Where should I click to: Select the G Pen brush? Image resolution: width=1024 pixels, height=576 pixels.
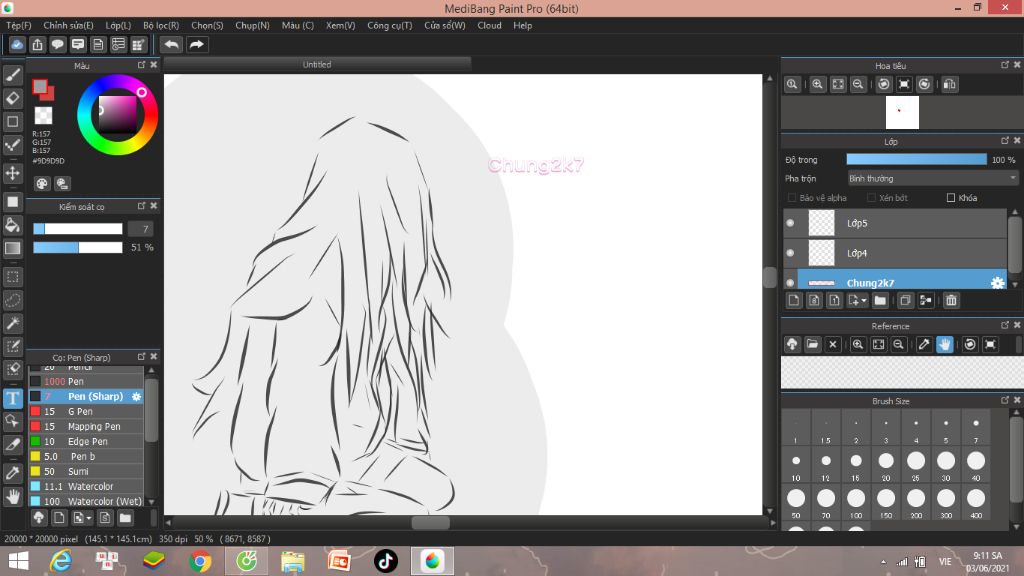[x=86, y=411]
